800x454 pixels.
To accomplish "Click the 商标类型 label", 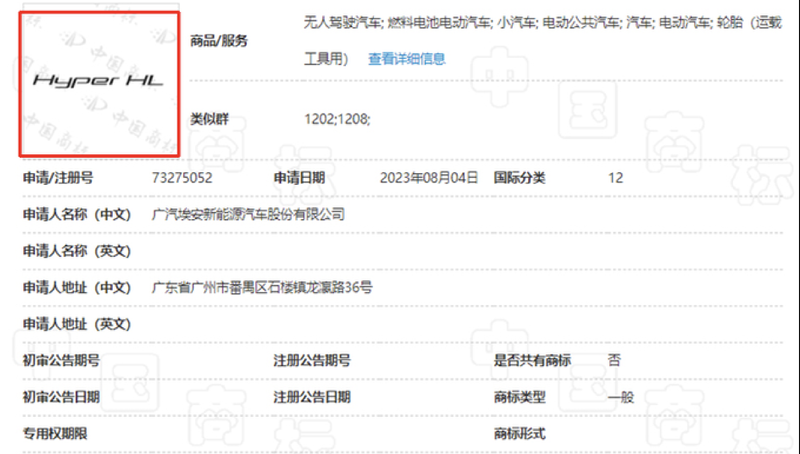I will (x=519, y=397).
